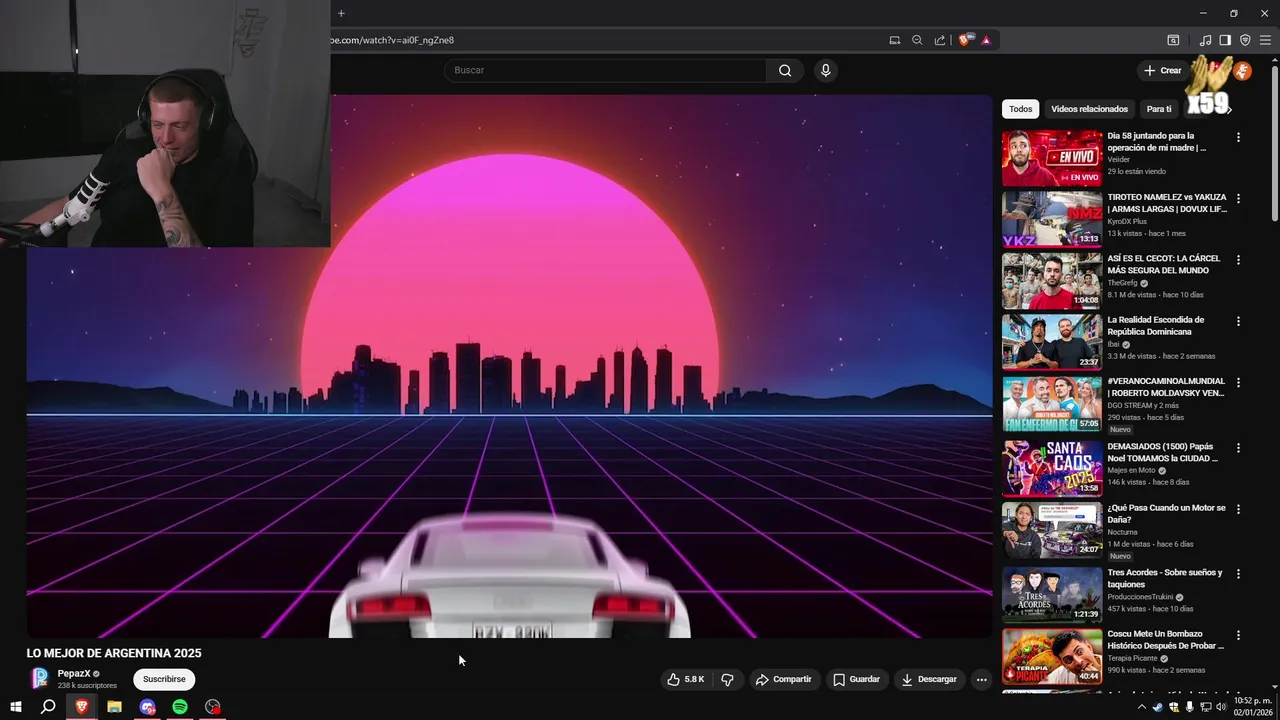This screenshot has width=1280, height=720.
Task: Click '238 k suscriptores' text
Action: 87,686
